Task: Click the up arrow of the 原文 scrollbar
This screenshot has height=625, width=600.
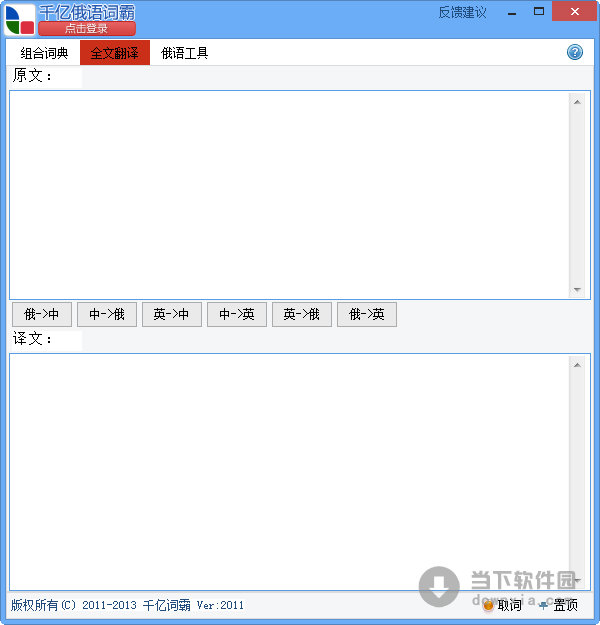Action: [x=577, y=102]
